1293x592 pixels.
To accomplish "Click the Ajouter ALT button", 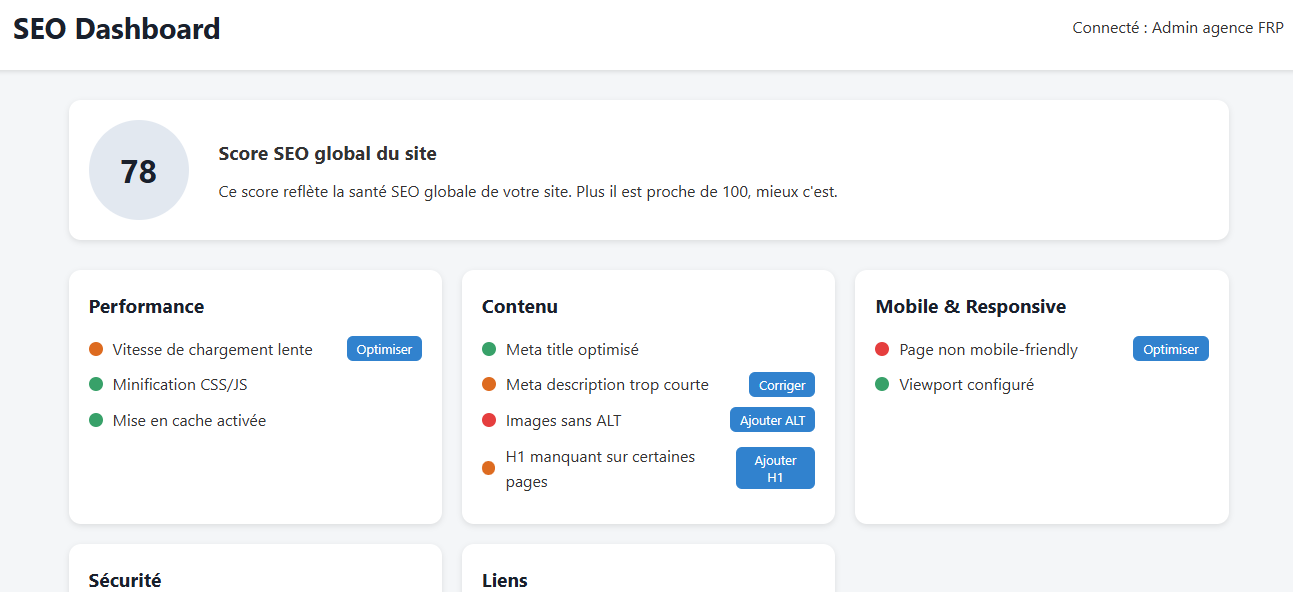I will pyautogui.click(x=772, y=419).
